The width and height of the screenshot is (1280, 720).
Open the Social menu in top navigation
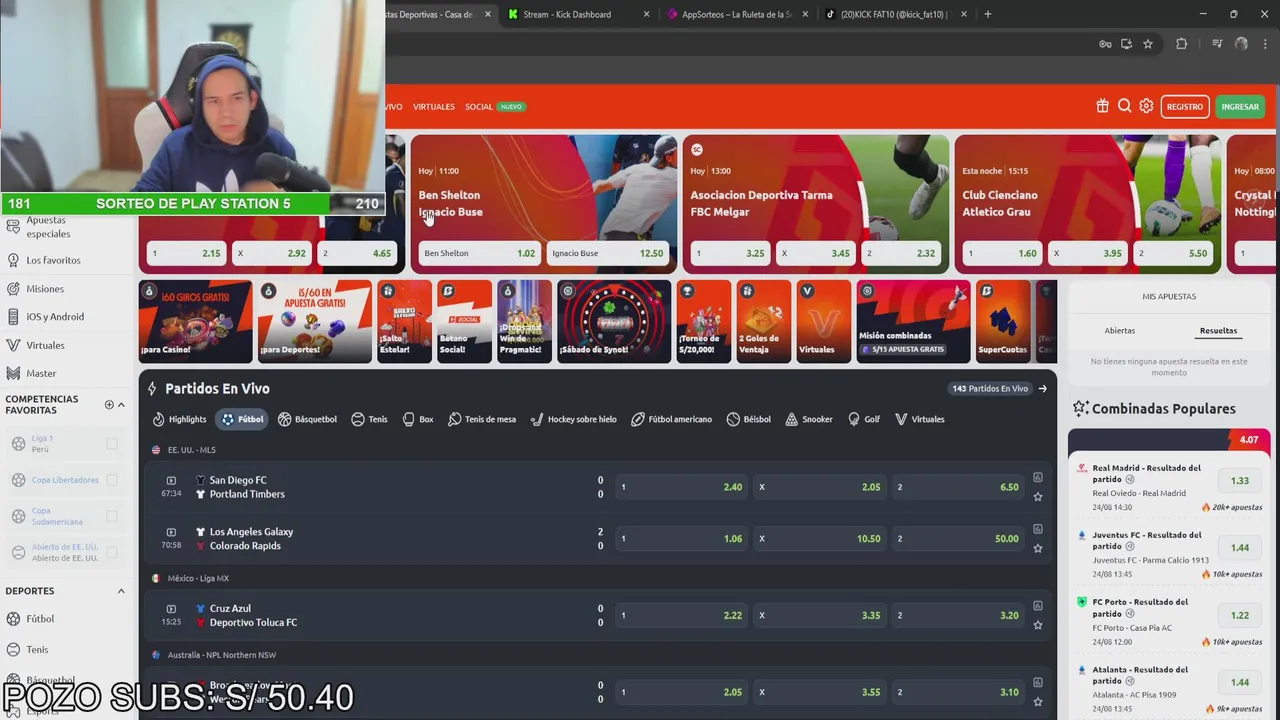point(479,107)
